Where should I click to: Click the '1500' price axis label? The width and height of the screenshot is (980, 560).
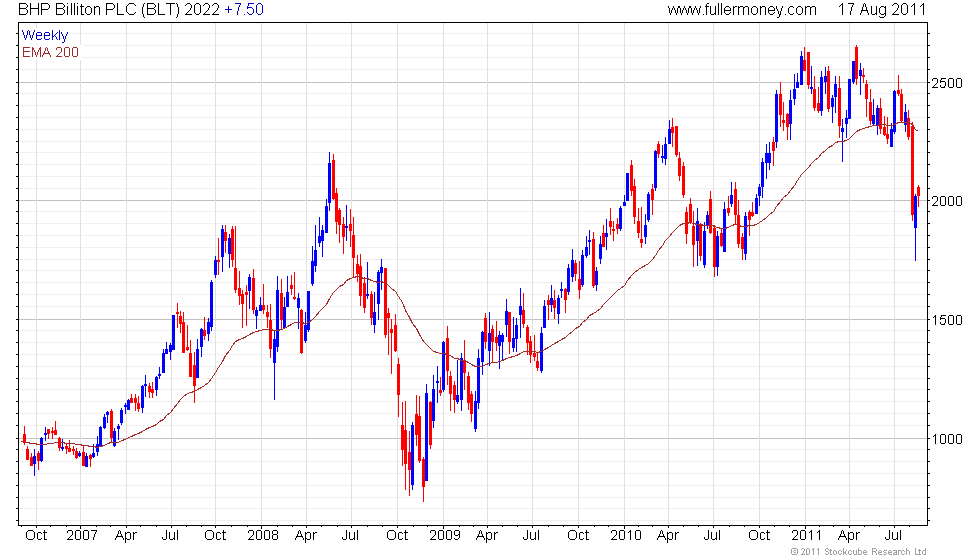pos(946,320)
